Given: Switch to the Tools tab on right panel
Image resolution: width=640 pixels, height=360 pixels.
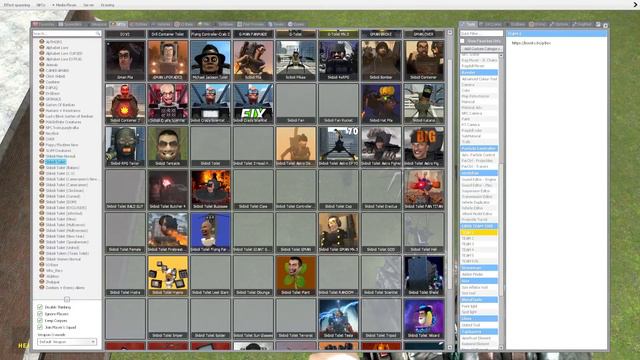Looking at the screenshot, I should [x=469, y=24].
